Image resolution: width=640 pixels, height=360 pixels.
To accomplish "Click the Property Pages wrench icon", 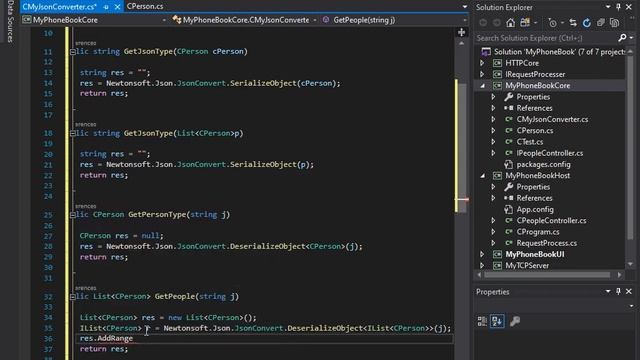I will tap(515, 321).
